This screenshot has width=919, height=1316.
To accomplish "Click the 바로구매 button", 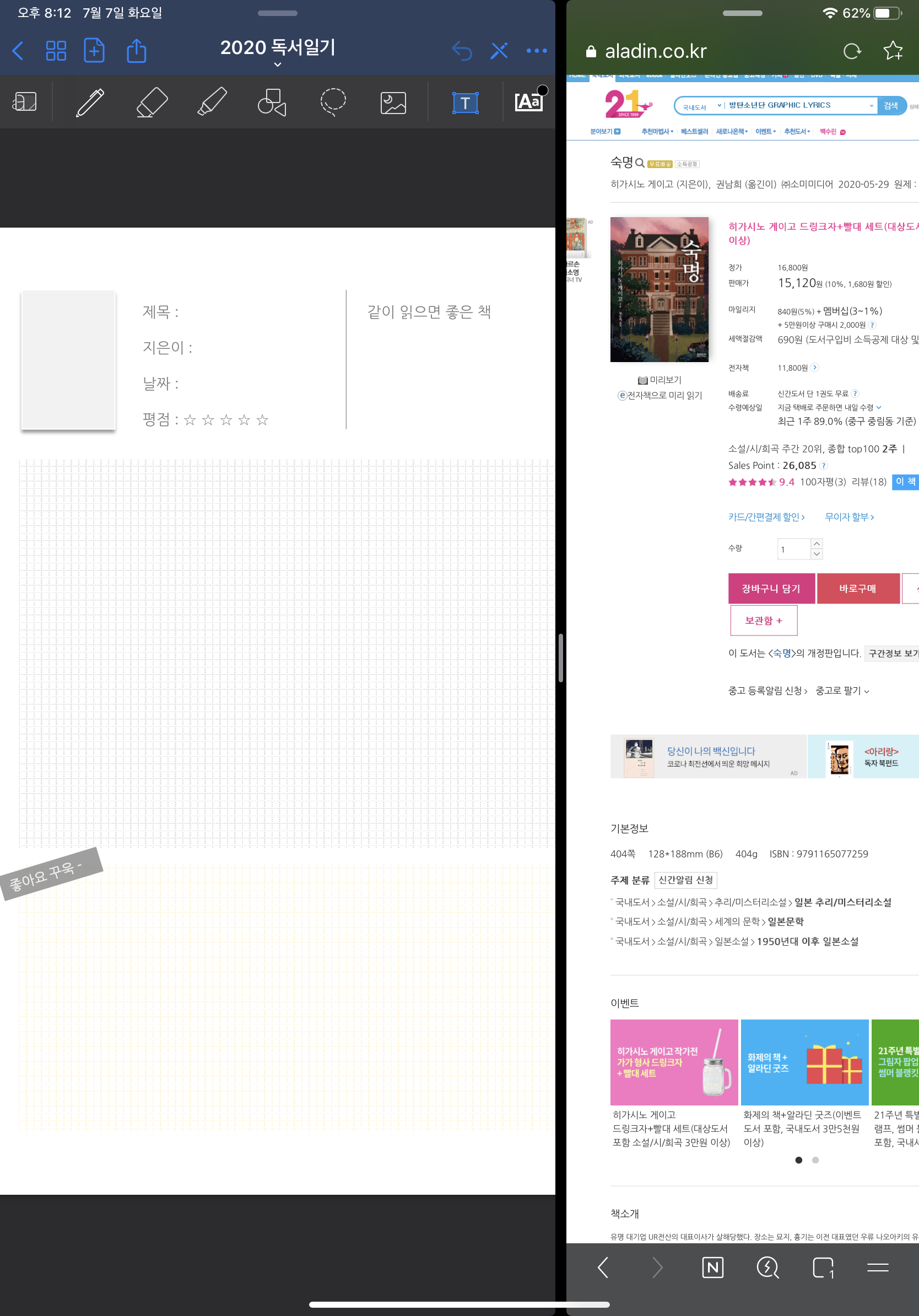I will tap(858, 589).
